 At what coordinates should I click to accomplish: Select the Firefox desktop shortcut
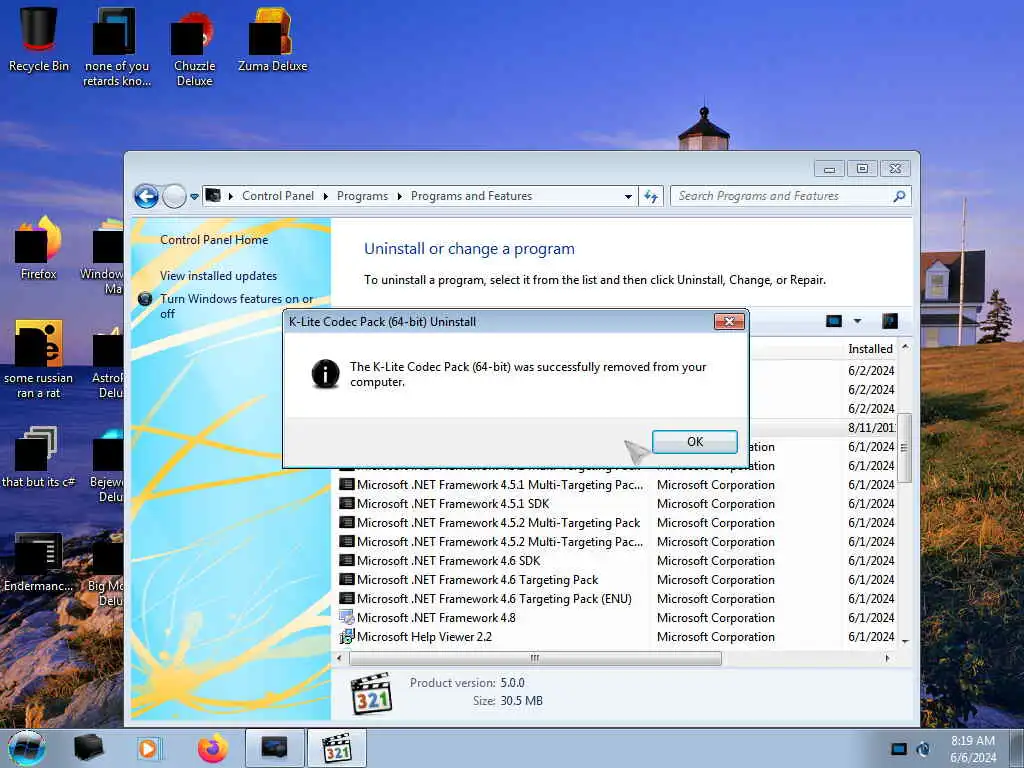39,248
